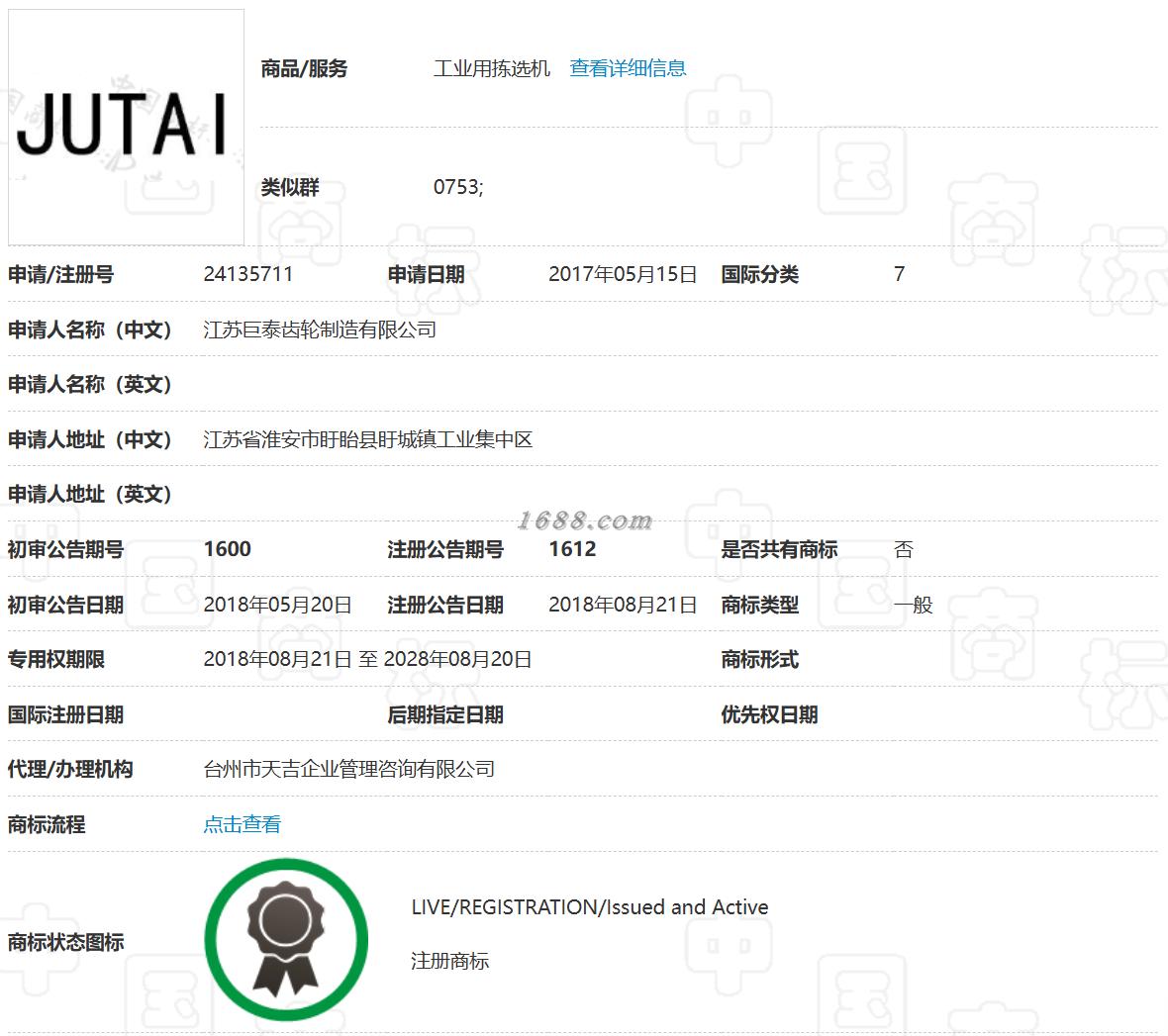Select application date 2017年05月15日
Image resolution: width=1168 pixels, height=1036 pixels.
[x=623, y=274]
